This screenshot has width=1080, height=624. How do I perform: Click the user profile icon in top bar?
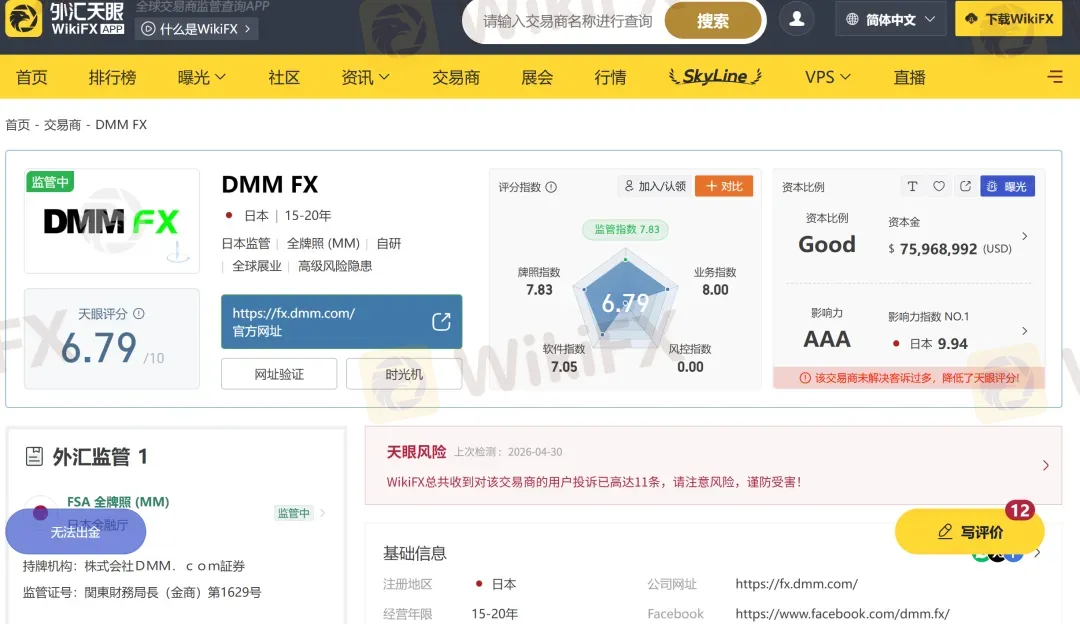(796, 18)
